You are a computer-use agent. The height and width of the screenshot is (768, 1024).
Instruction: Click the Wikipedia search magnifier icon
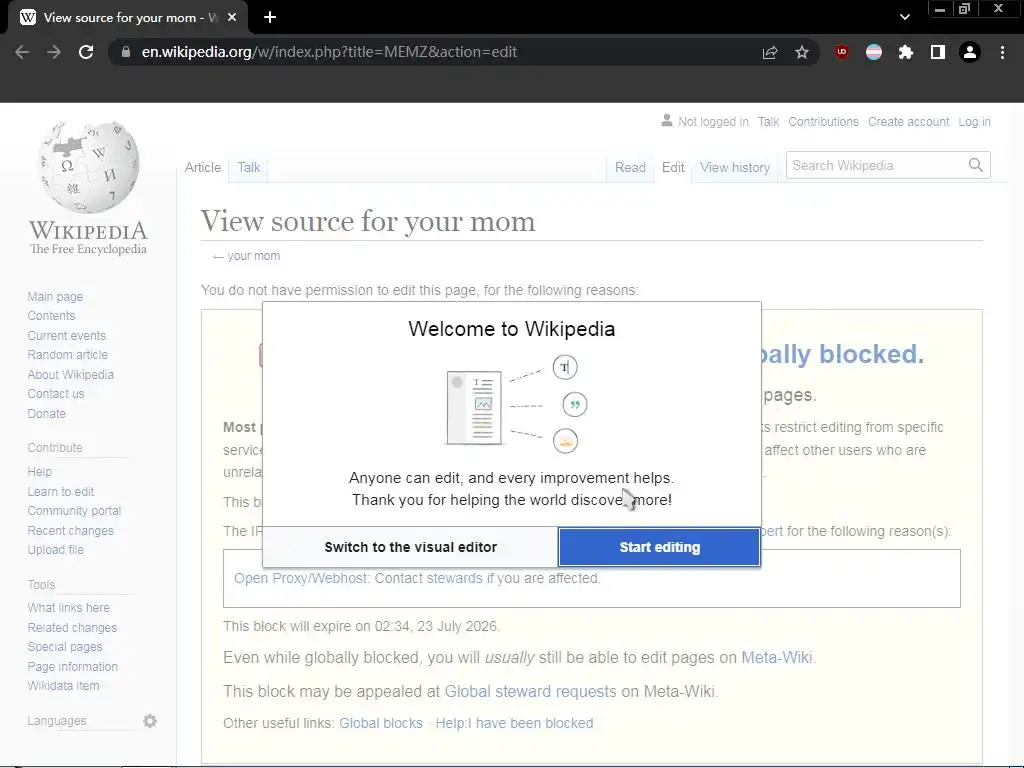[x=976, y=165]
